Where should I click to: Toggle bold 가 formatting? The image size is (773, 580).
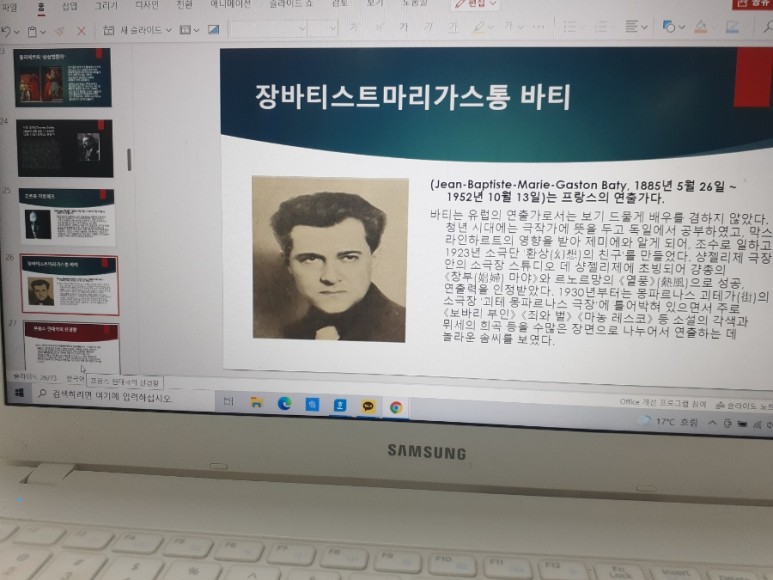coord(404,27)
